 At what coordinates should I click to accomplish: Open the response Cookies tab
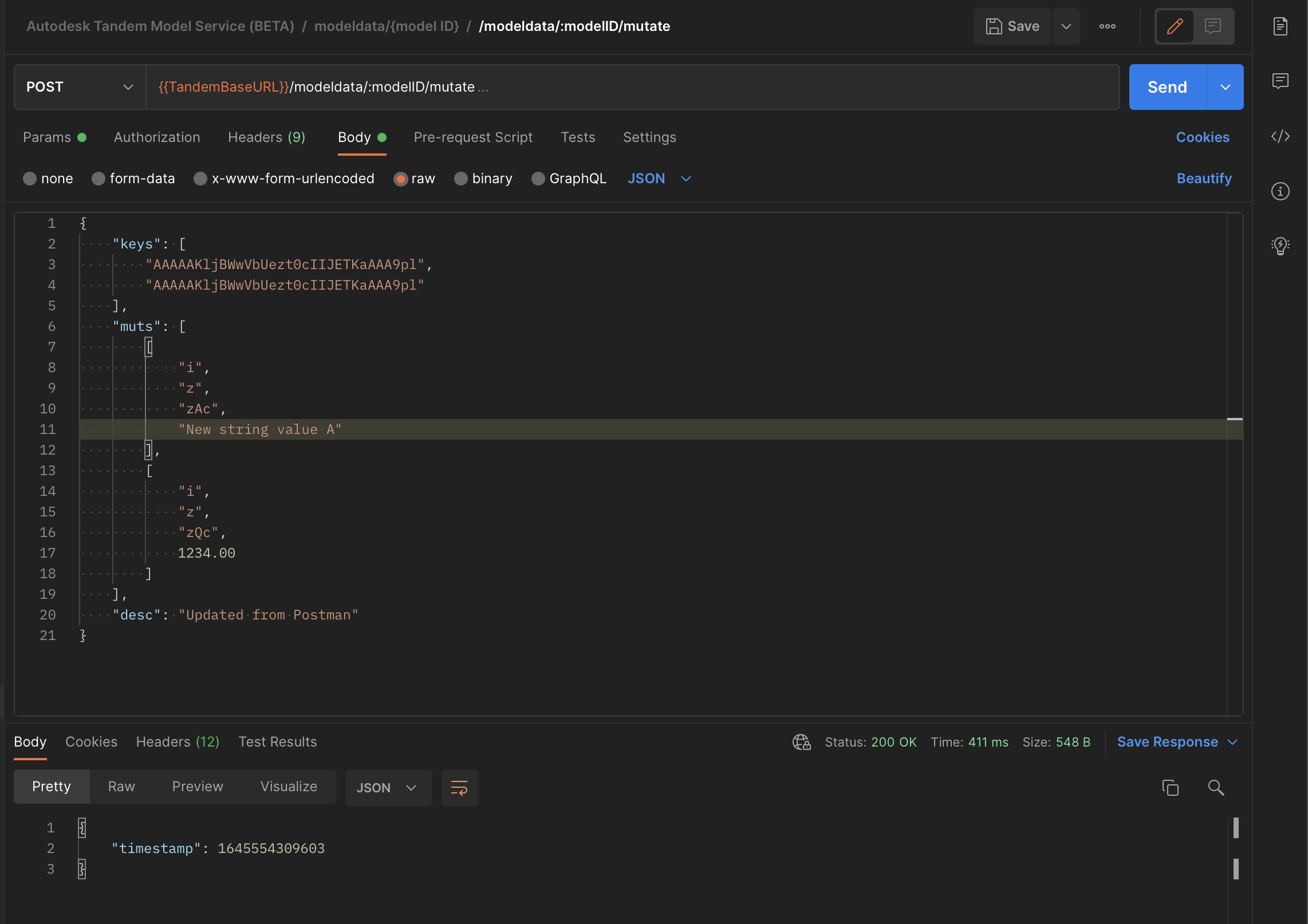tap(91, 742)
